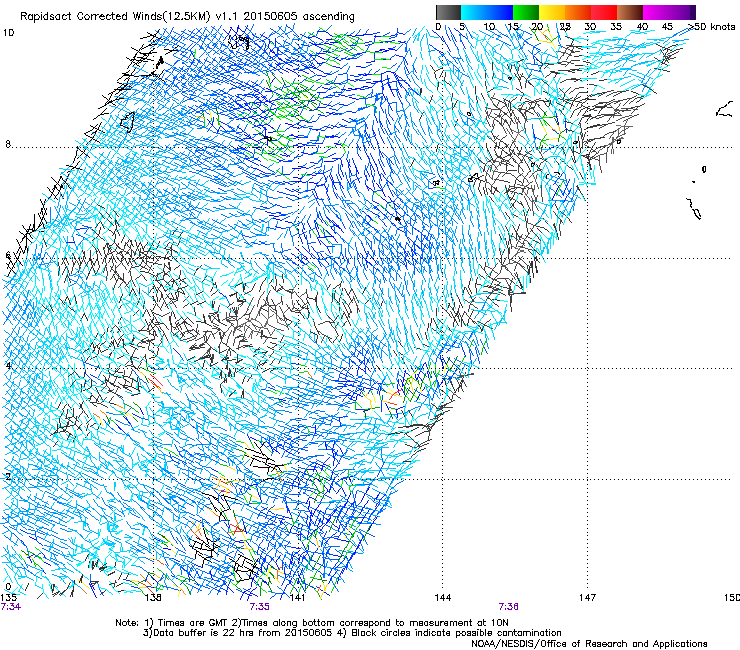
Task: Click the orange 25-30 knots legend segment
Action: tap(578, 12)
